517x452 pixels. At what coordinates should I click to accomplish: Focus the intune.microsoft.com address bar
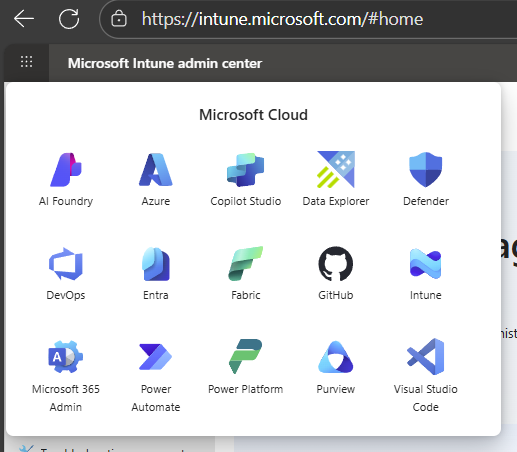308,19
